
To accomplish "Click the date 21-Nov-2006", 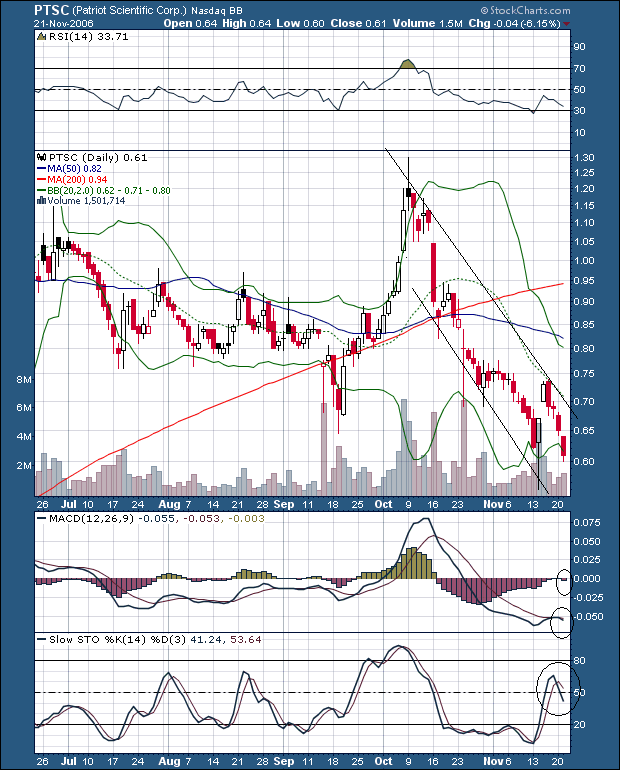I will [64, 23].
